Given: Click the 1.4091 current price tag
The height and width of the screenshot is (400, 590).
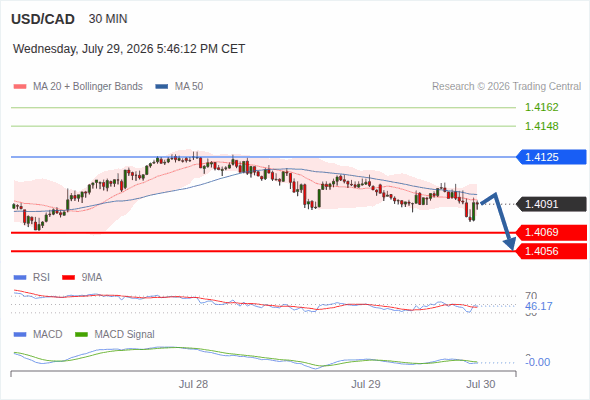Looking at the screenshot, I should (551, 204).
